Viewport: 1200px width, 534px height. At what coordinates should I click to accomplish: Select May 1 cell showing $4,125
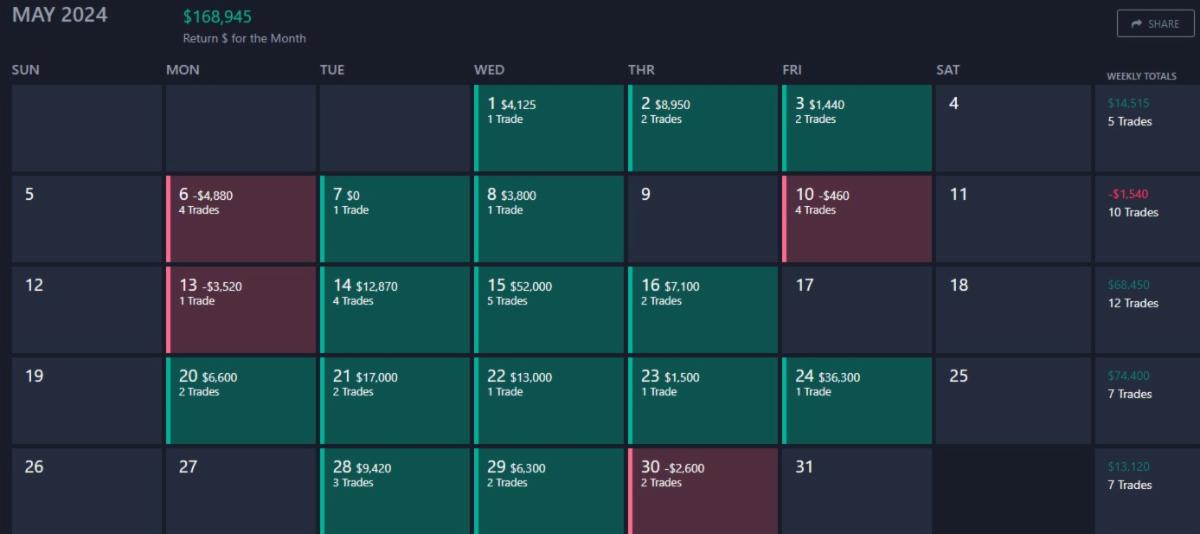(549, 127)
